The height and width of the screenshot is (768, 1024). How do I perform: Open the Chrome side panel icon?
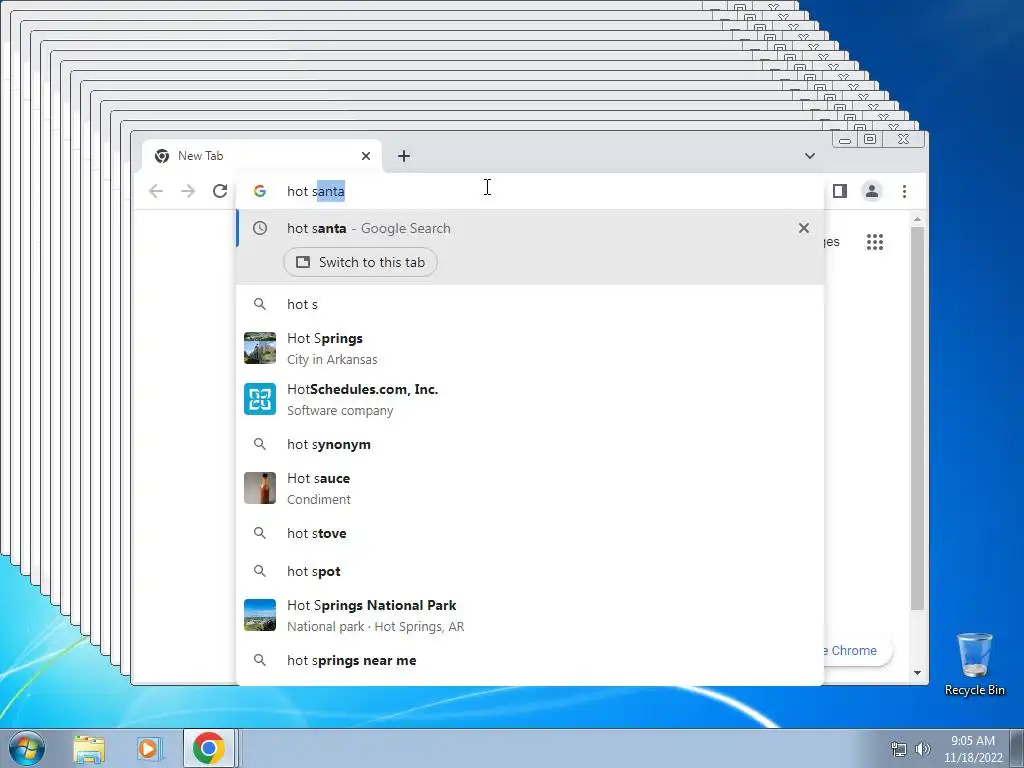pyautogui.click(x=840, y=191)
